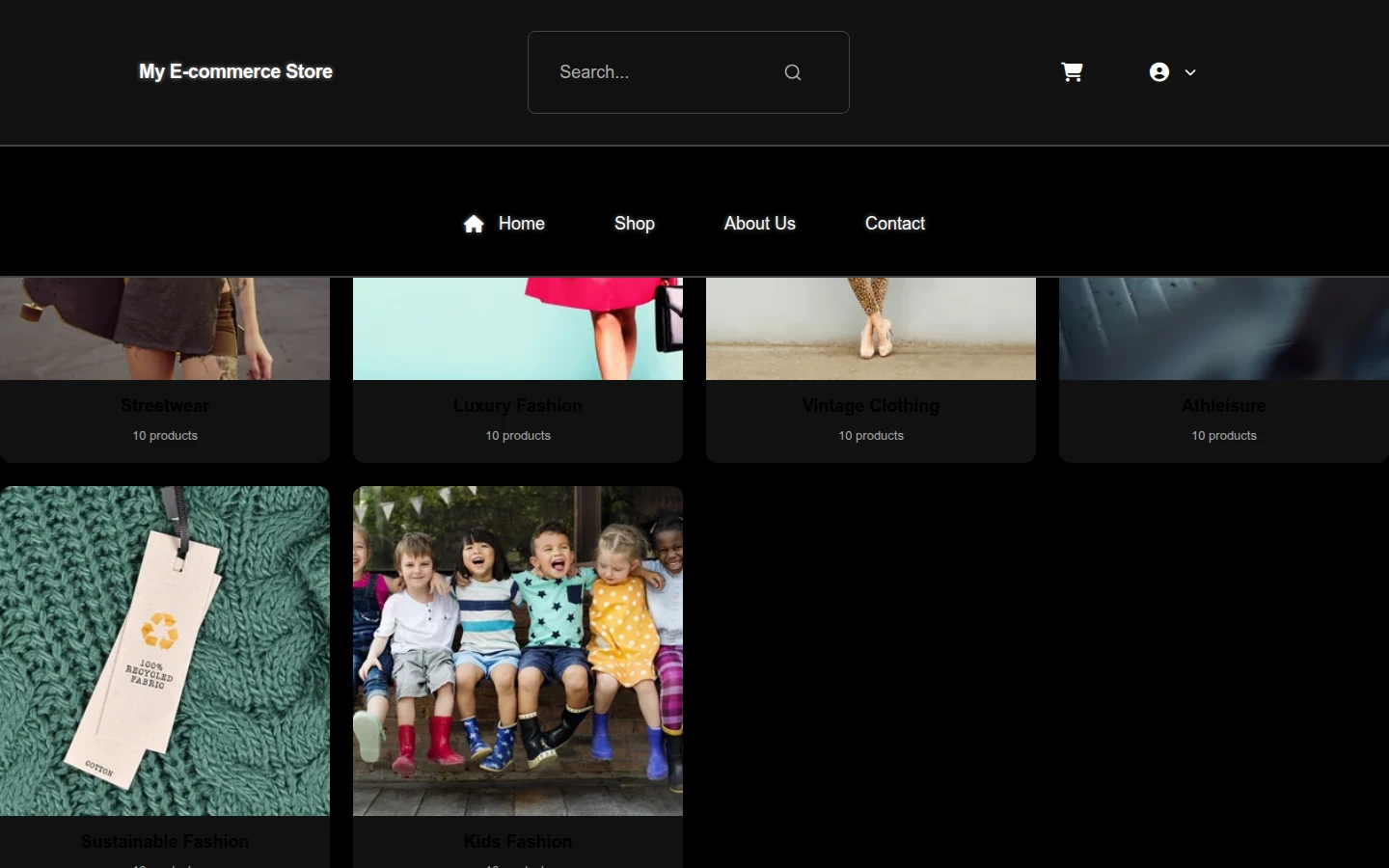This screenshot has width=1389, height=868.
Task: Open the shopping cart icon
Action: (1072, 72)
